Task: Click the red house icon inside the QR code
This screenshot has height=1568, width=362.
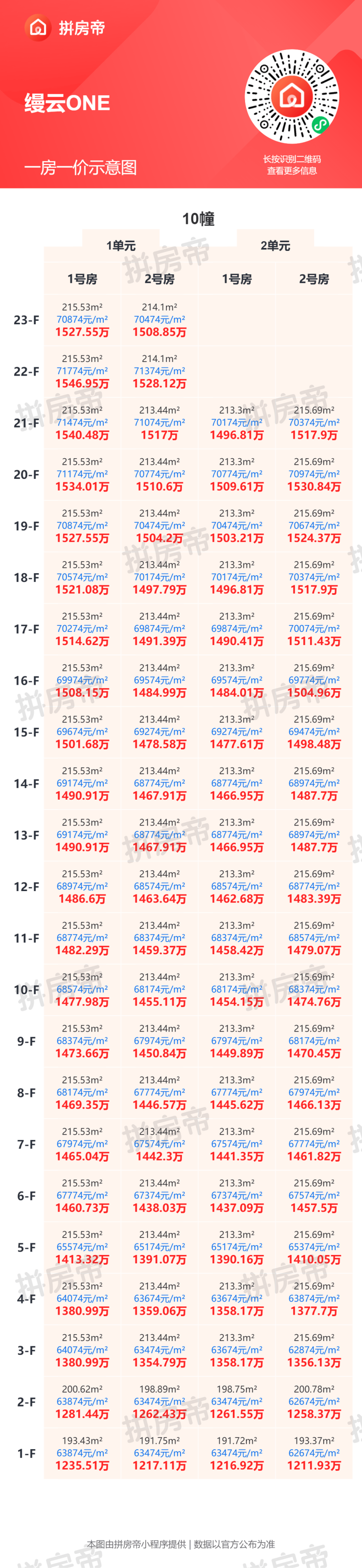Action: click(x=292, y=95)
